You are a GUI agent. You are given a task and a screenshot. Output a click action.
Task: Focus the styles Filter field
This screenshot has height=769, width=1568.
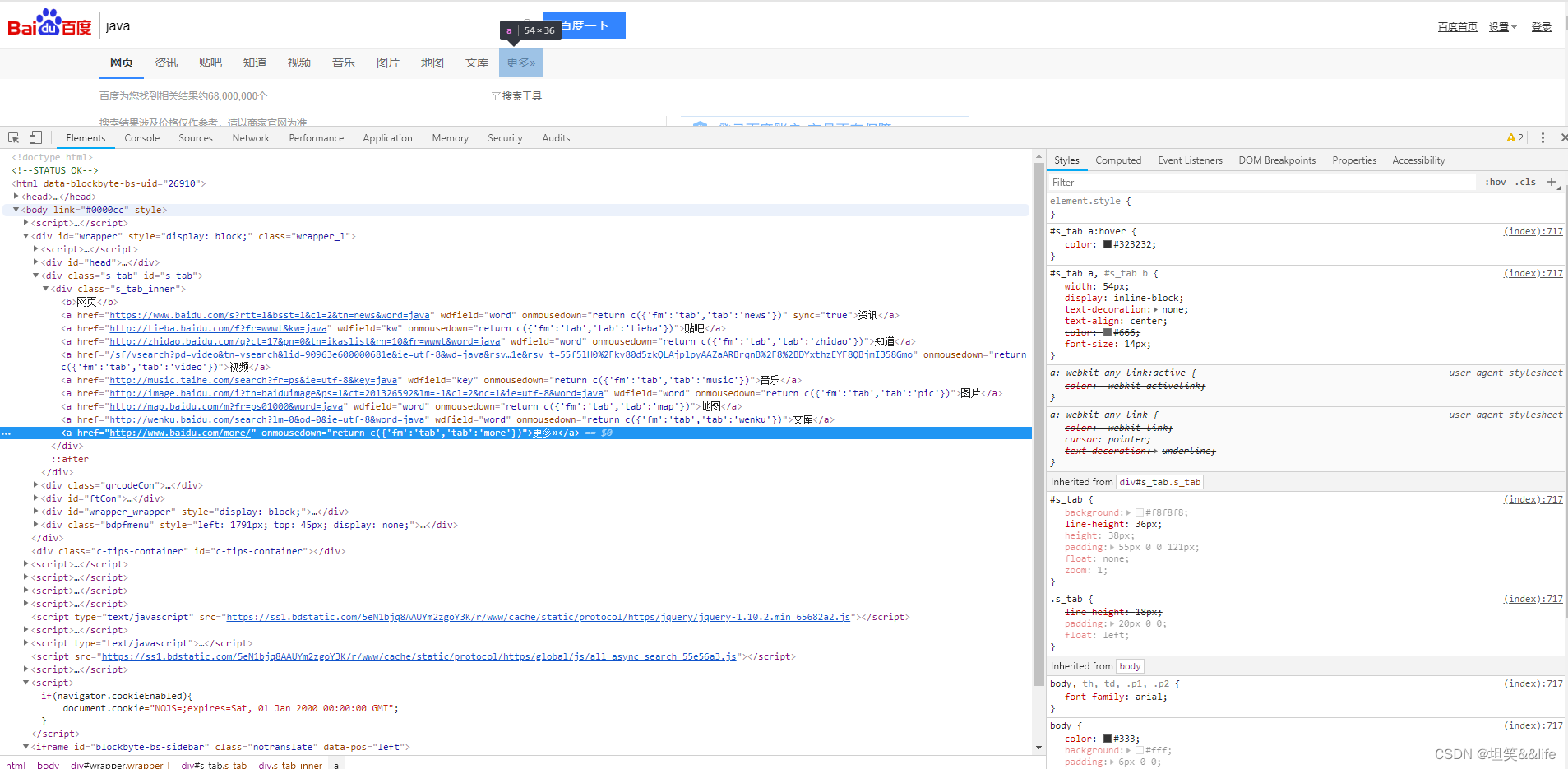(1262, 183)
